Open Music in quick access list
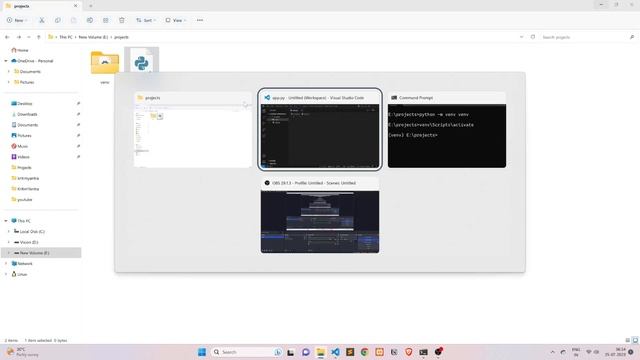Image resolution: width=640 pixels, height=360 pixels. tap(19, 146)
